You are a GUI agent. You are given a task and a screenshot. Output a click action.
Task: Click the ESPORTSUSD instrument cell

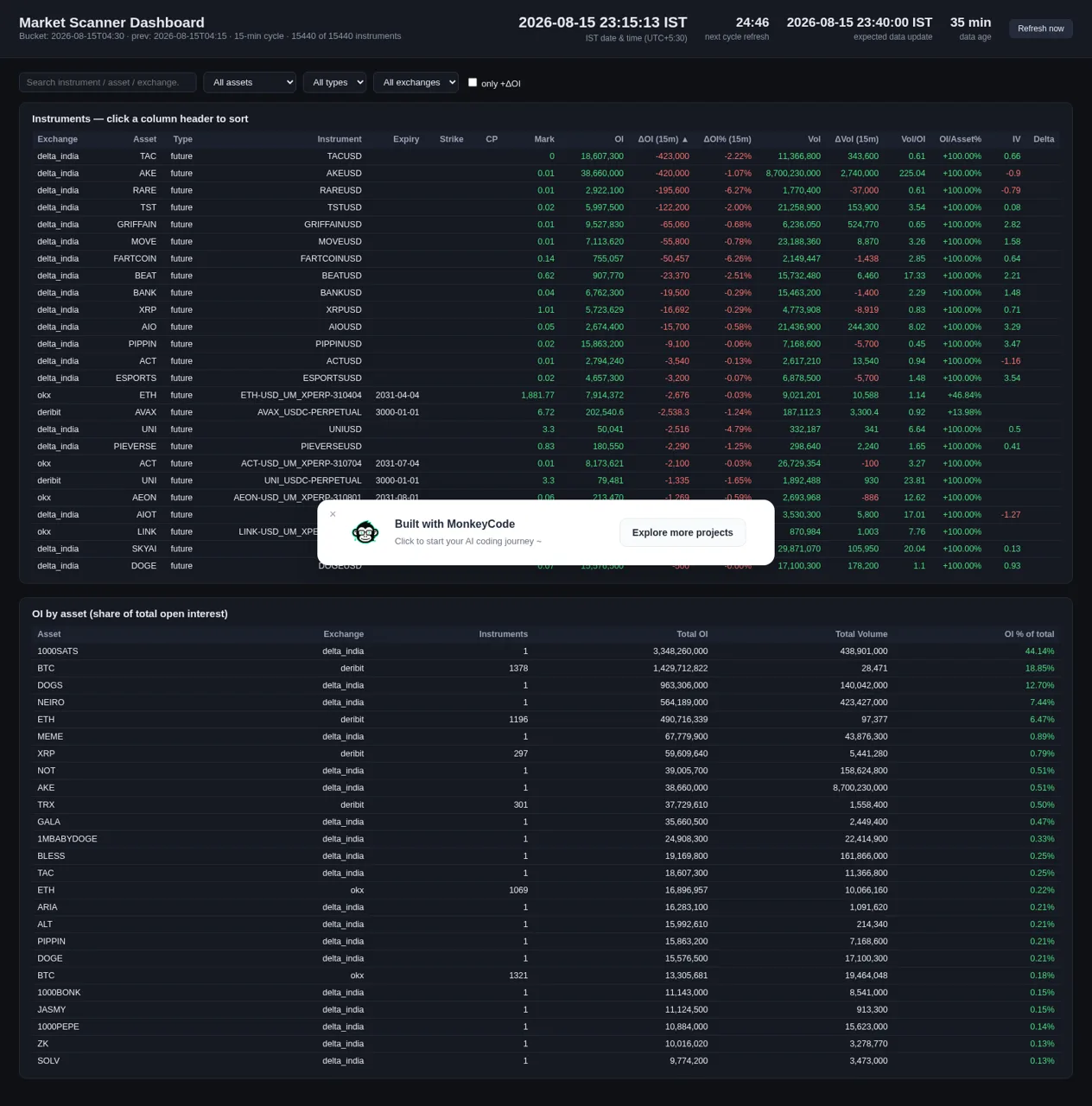pyautogui.click(x=332, y=378)
